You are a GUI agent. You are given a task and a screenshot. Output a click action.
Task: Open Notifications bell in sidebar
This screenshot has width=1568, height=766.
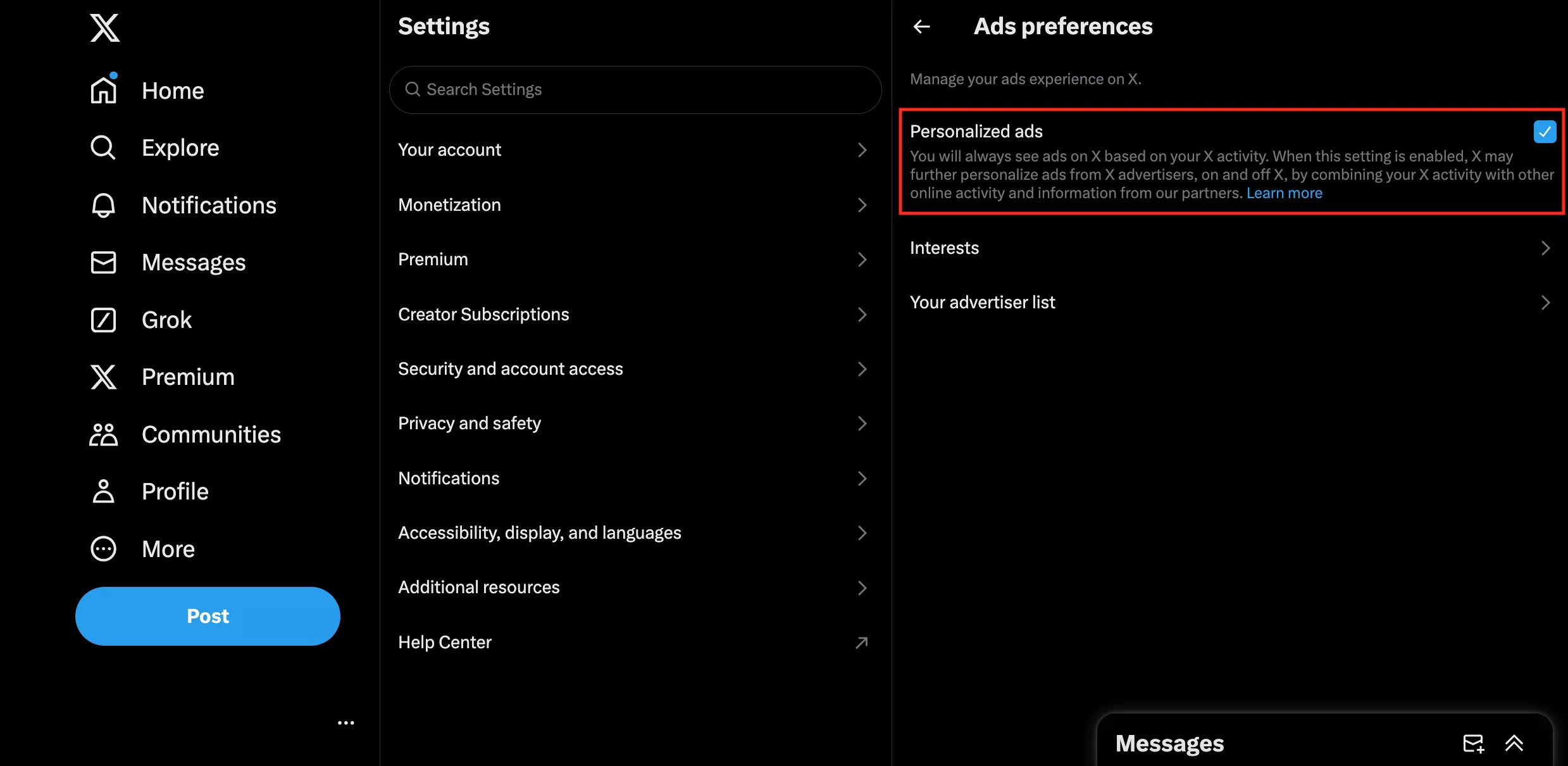(103, 205)
